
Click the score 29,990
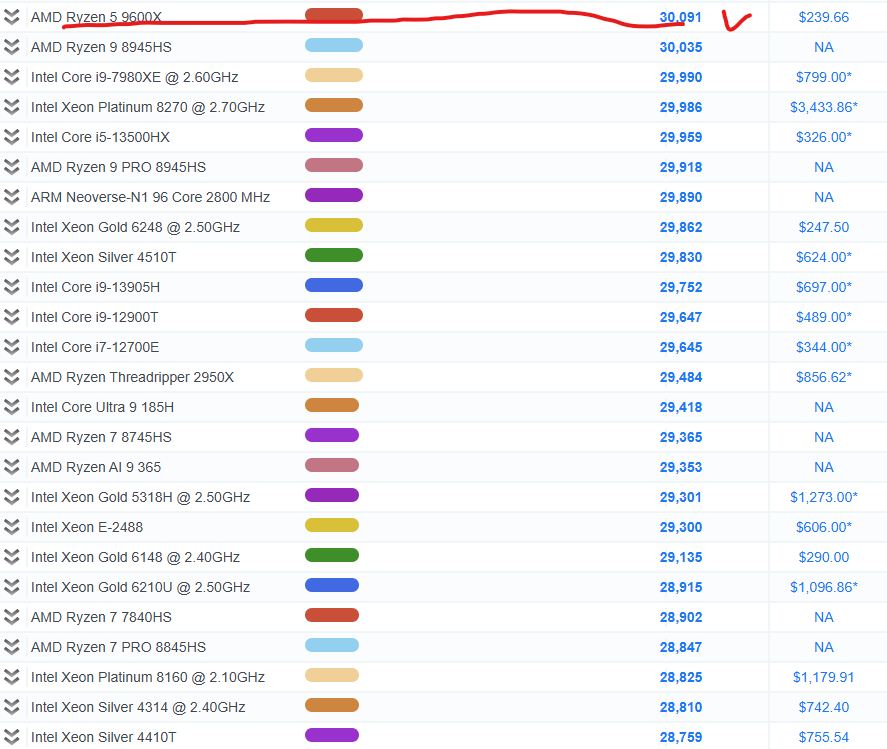681,77
